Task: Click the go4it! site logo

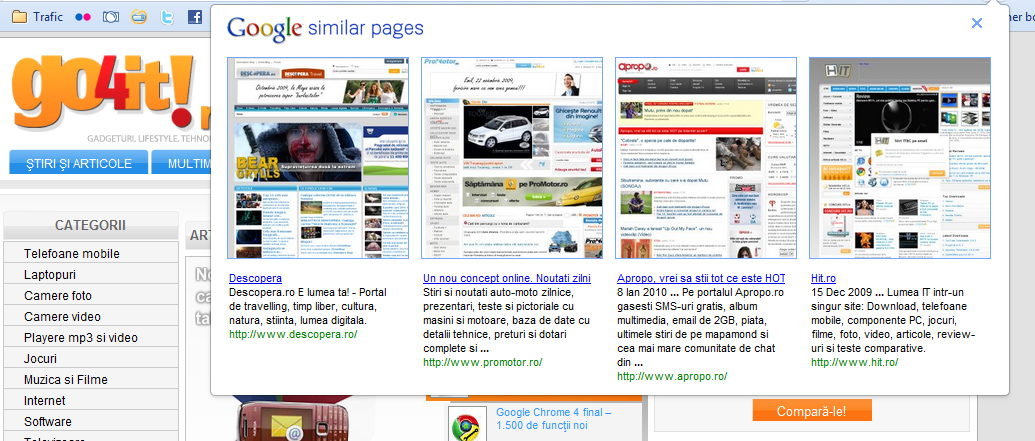Action: click(110, 90)
